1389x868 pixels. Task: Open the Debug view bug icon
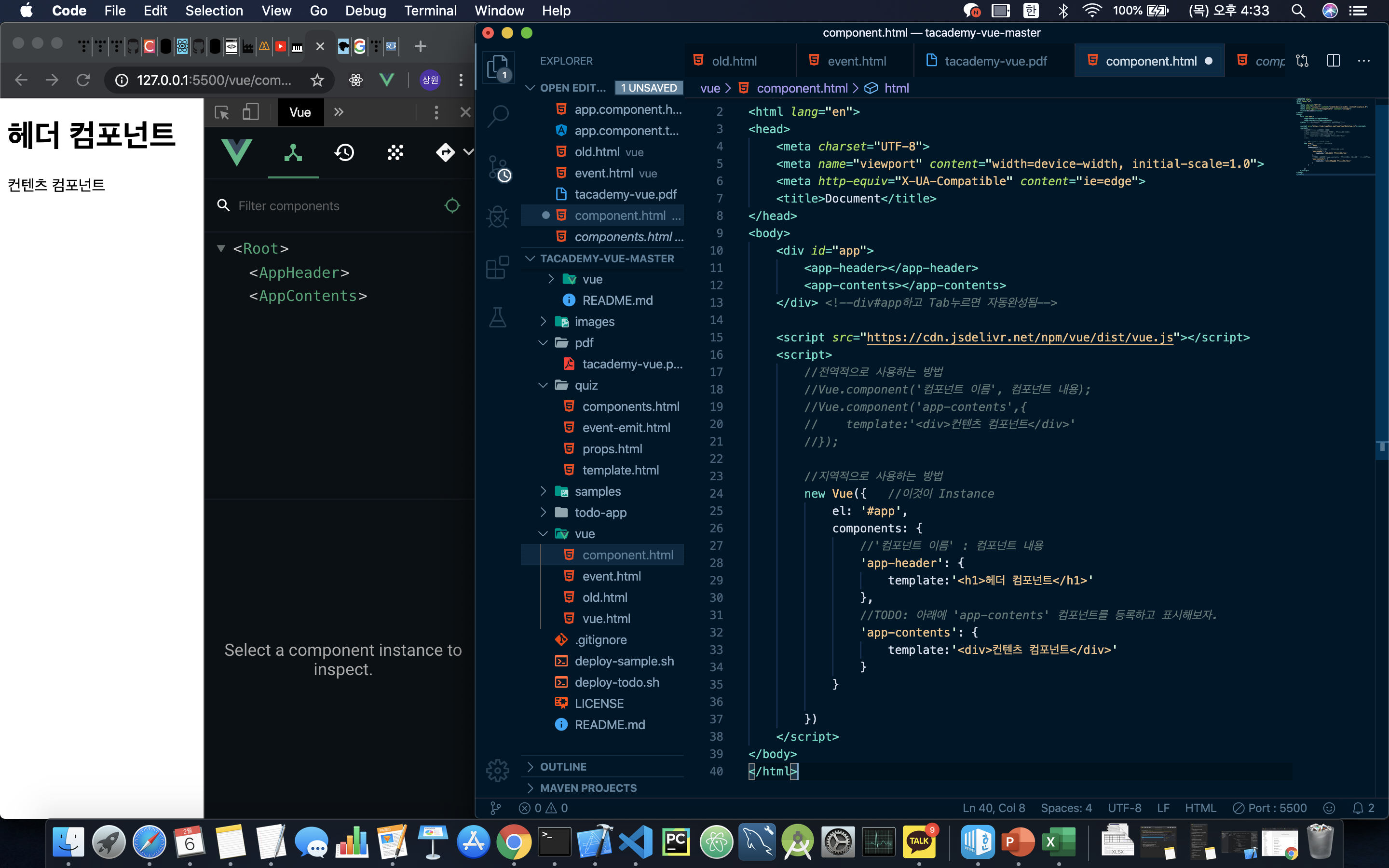tap(497, 217)
